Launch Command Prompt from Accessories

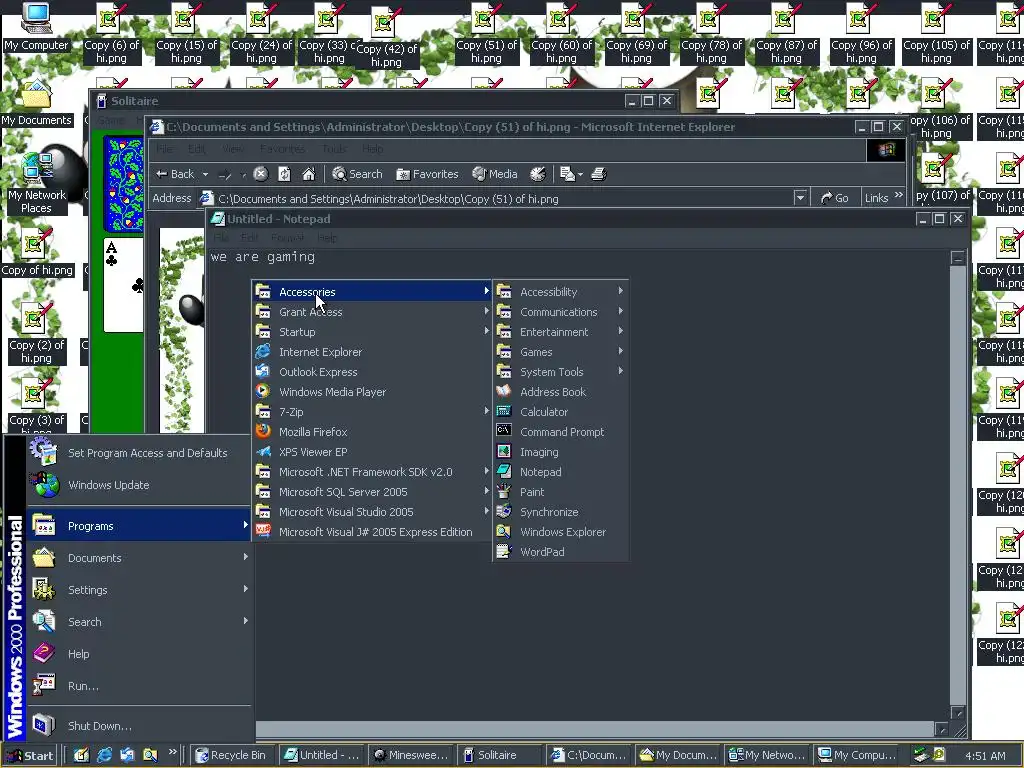[560, 432]
